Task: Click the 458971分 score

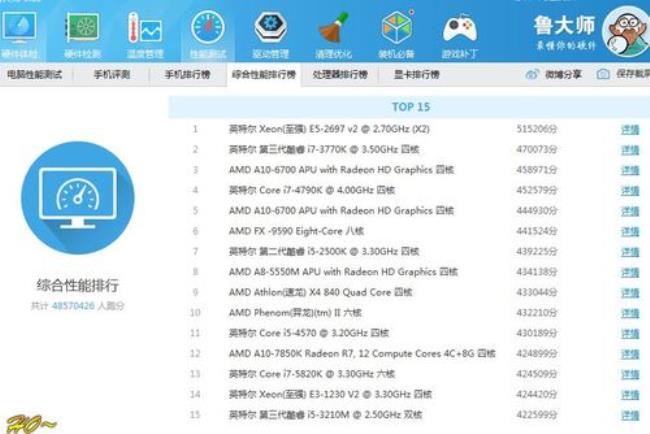Action: point(537,170)
